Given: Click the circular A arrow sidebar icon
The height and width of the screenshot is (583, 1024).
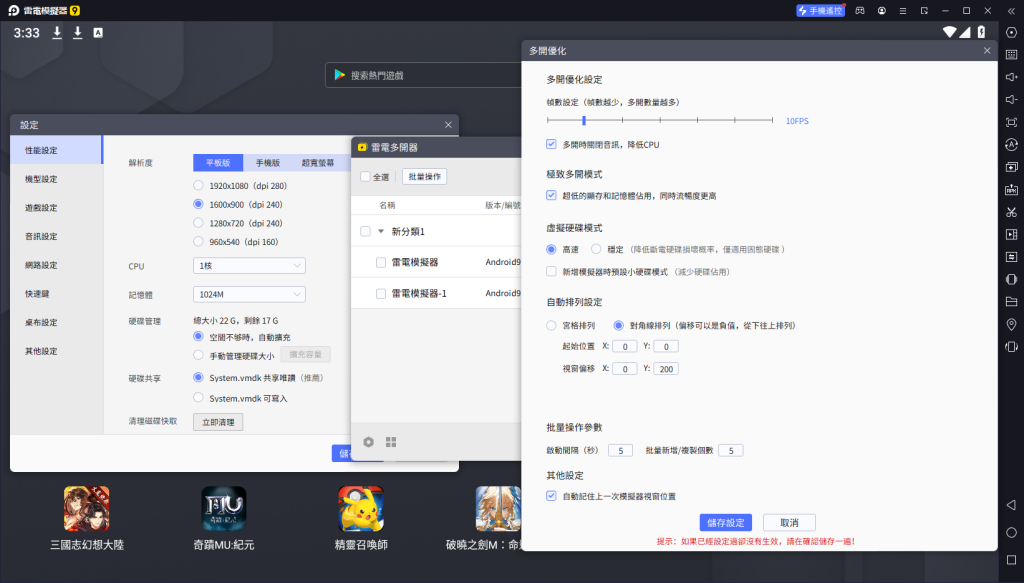Looking at the screenshot, I should pyautogui.click(x=1011, y=144).
